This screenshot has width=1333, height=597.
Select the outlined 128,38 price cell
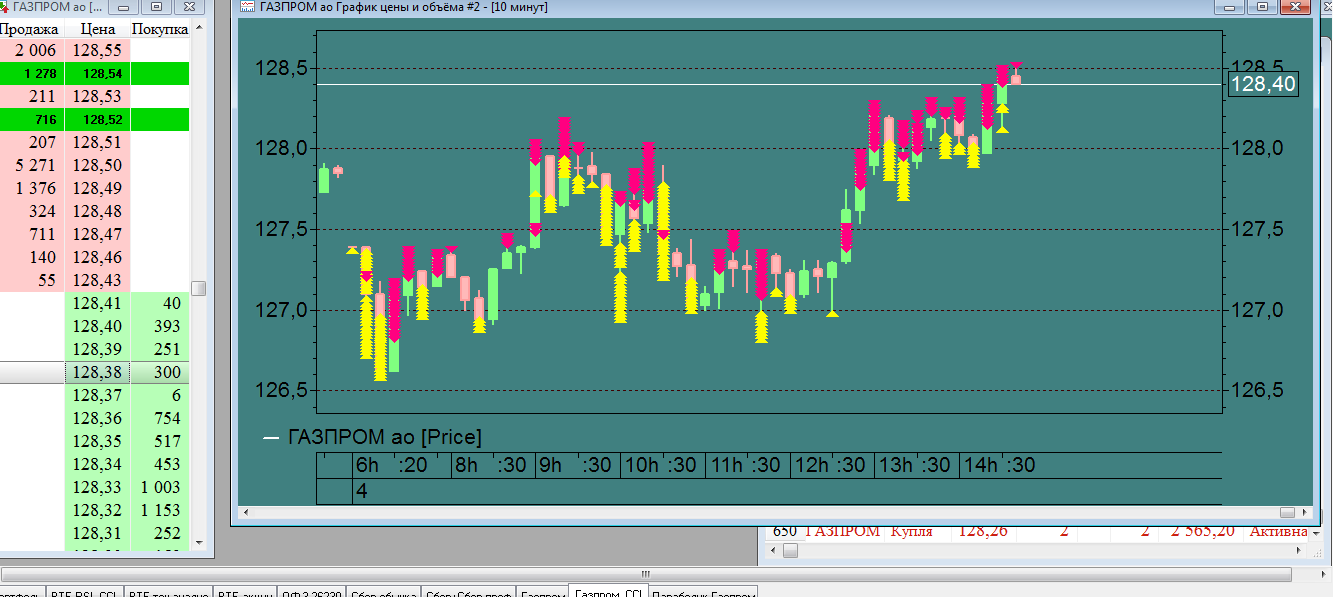pyautogui.click(x=97, y=372)
